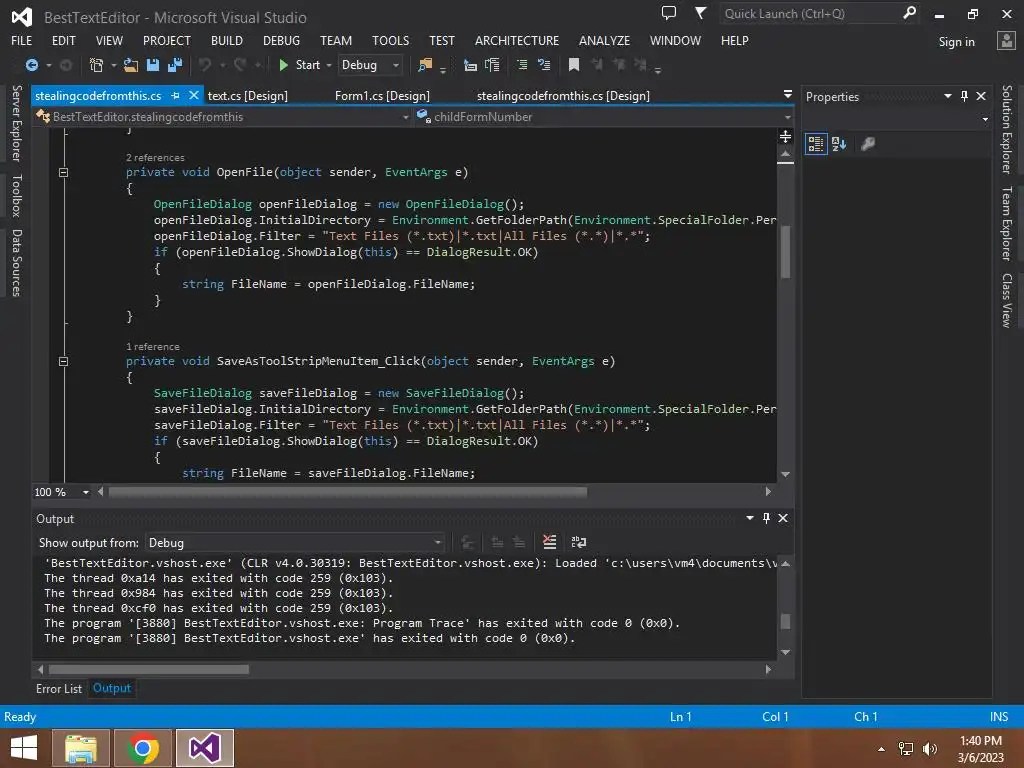Toggle pin on stealingcodefromthis.cs tab
The height and width of the screenshot is (768, 1024).
175,95
